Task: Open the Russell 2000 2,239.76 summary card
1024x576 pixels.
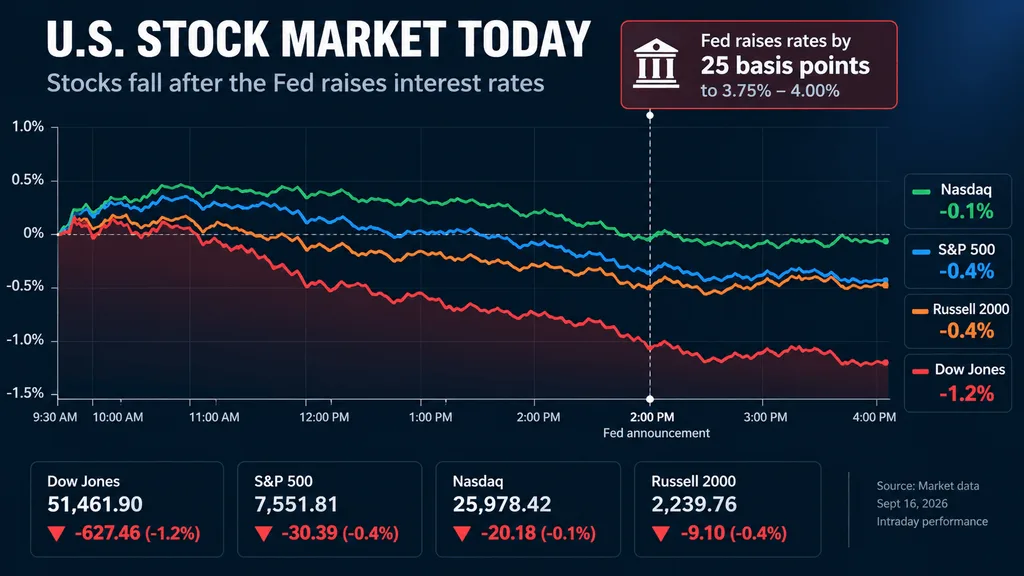Action: point(728,509)
